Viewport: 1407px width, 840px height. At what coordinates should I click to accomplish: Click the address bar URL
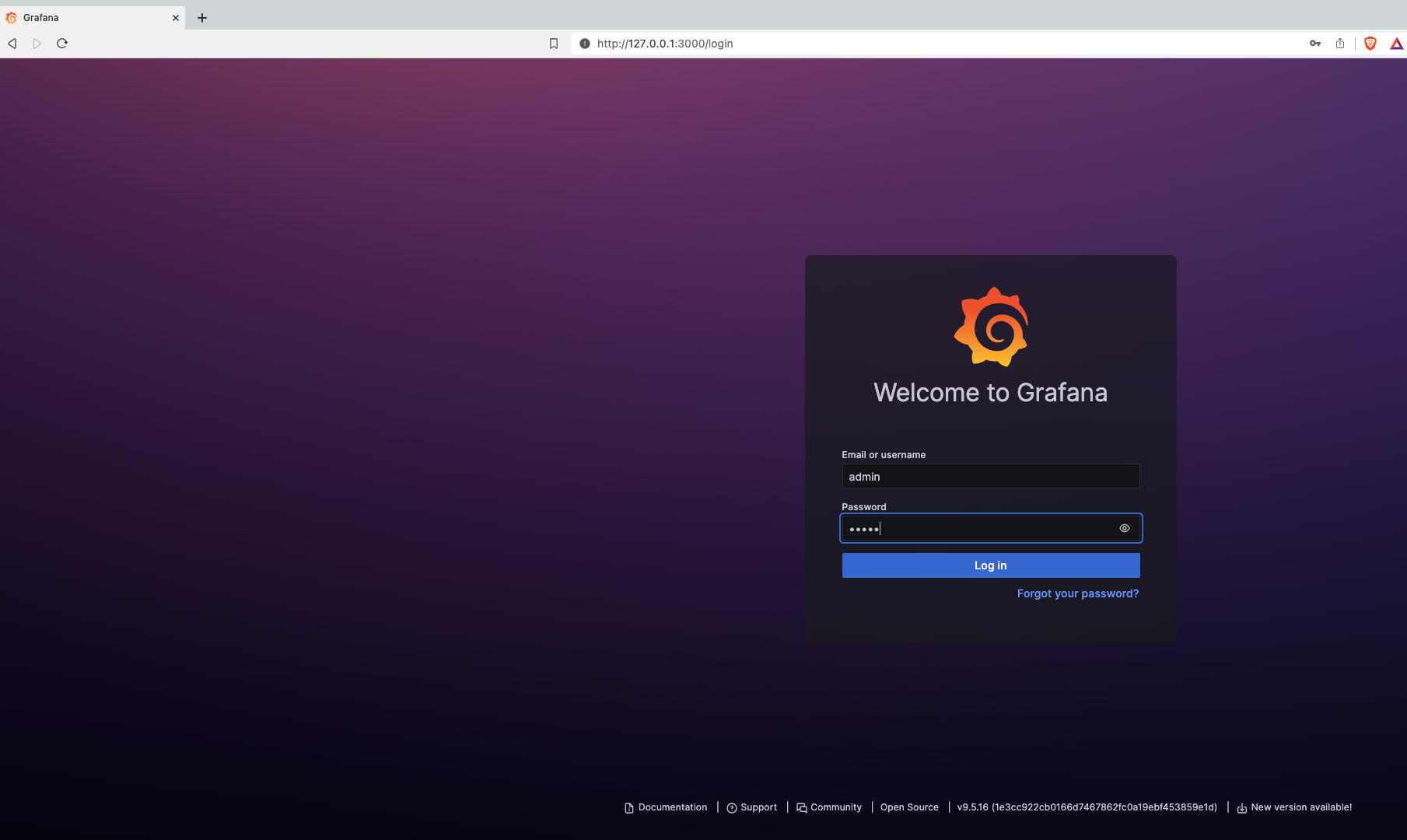coord(665,44)
